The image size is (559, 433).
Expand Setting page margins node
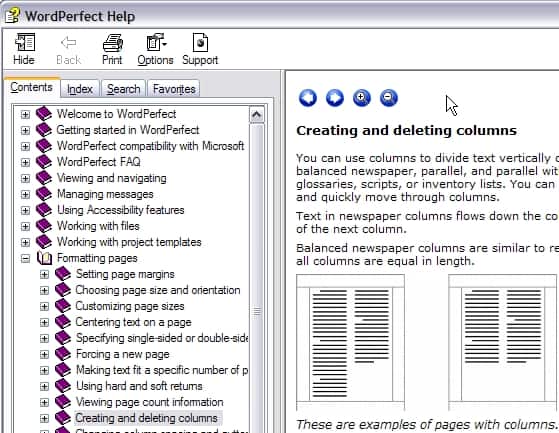point(44,274)
